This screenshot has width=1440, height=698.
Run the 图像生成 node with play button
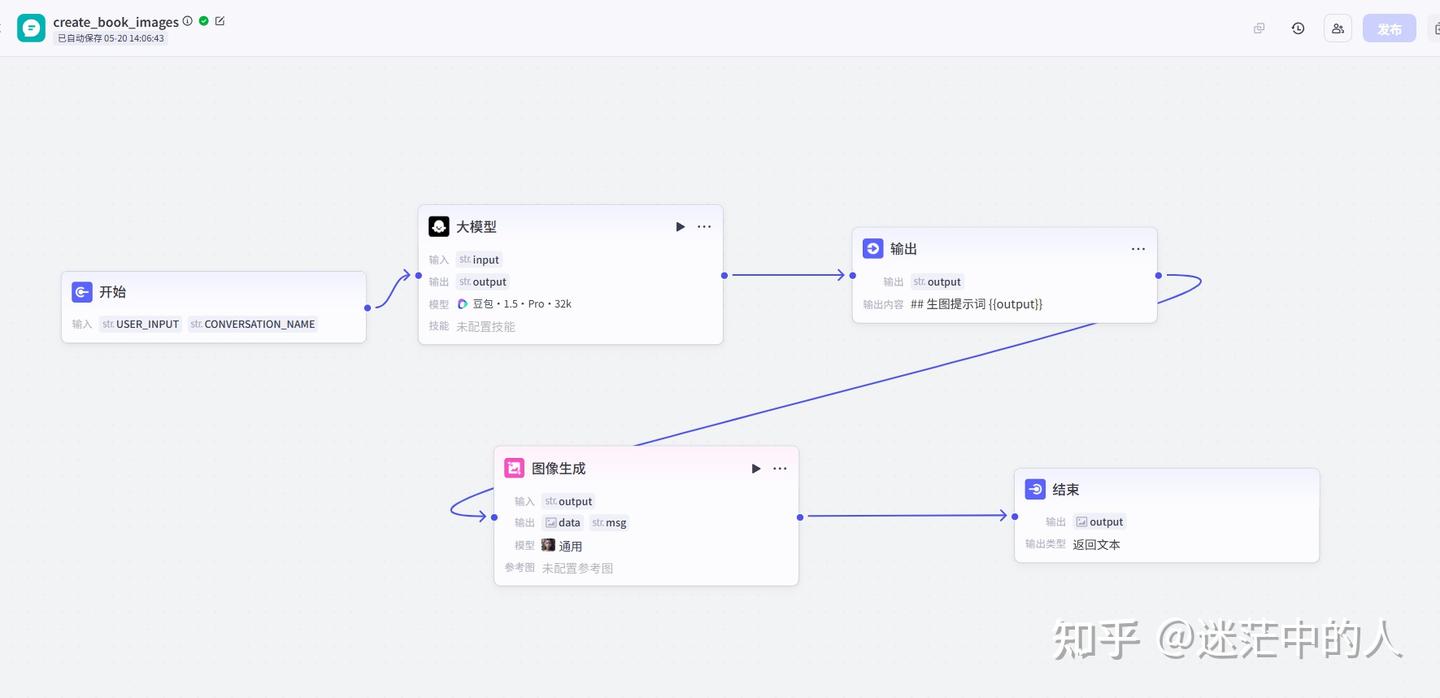coord(756,468)
